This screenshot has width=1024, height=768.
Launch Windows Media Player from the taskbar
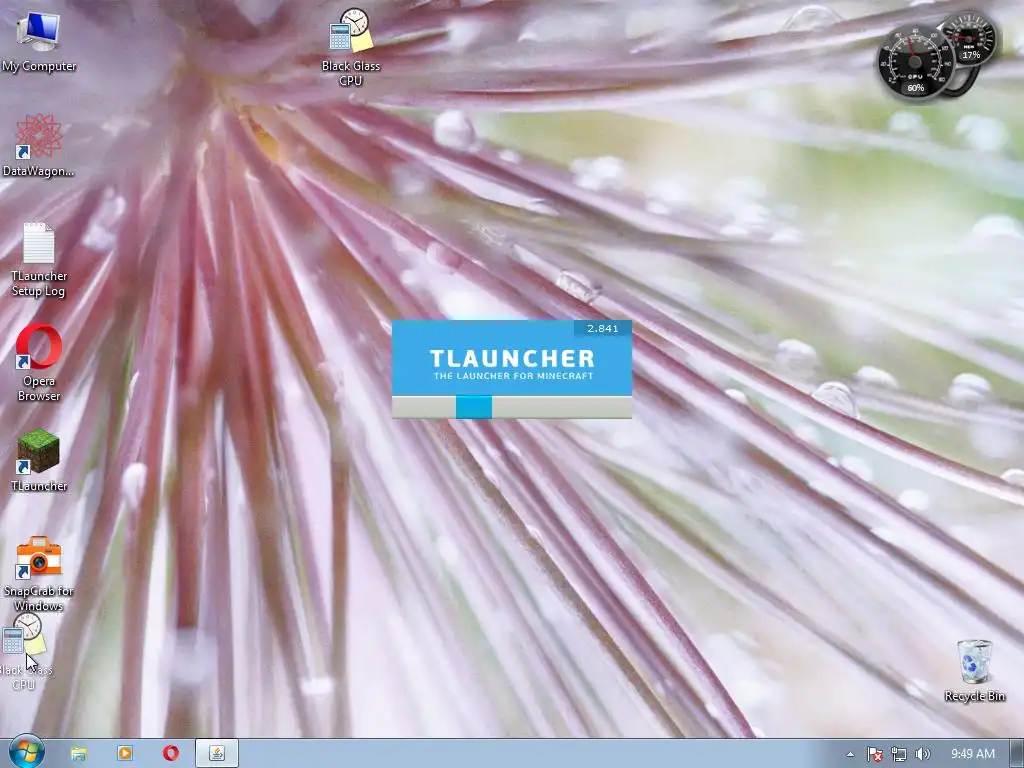pos(124,754)
